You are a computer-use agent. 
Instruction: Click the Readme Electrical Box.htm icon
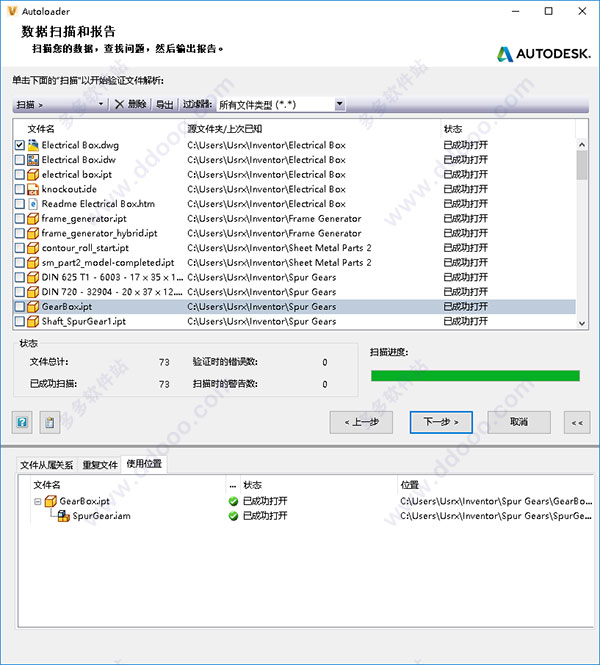tap(33, 204)
